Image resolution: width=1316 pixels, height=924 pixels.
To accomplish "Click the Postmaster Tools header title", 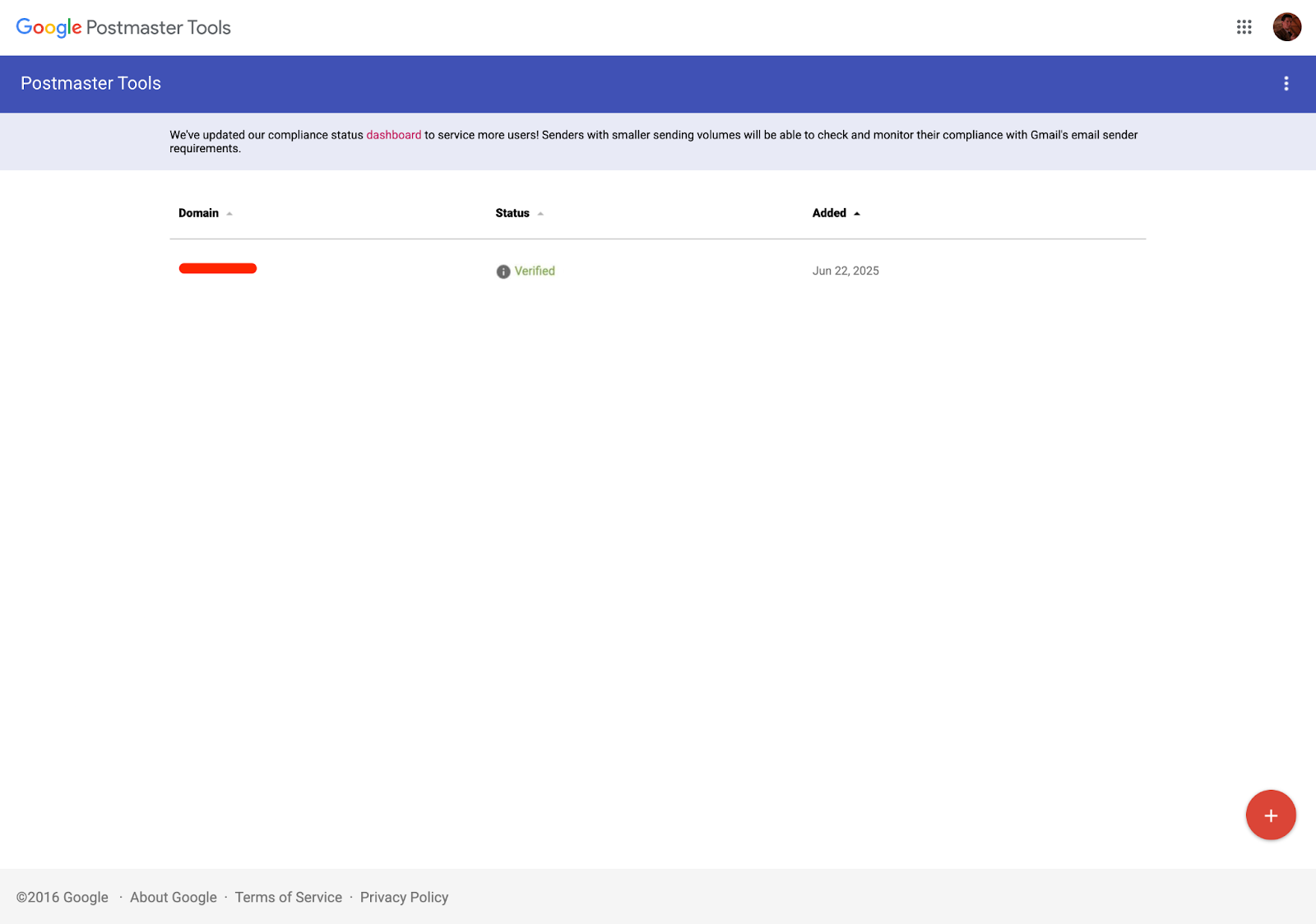I will (x=90, y=83).
